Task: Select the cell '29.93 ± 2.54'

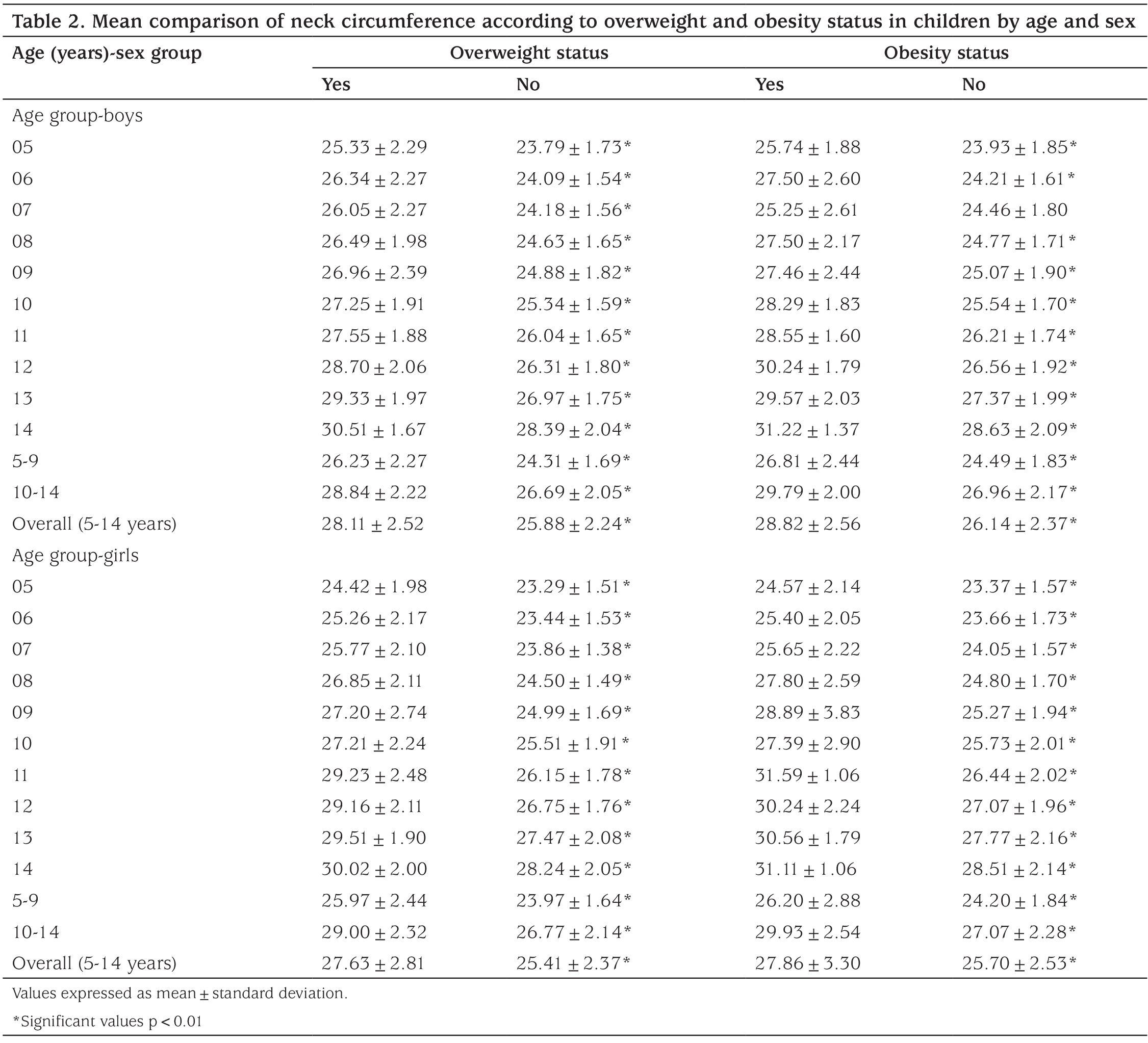Action: (807, 932)
